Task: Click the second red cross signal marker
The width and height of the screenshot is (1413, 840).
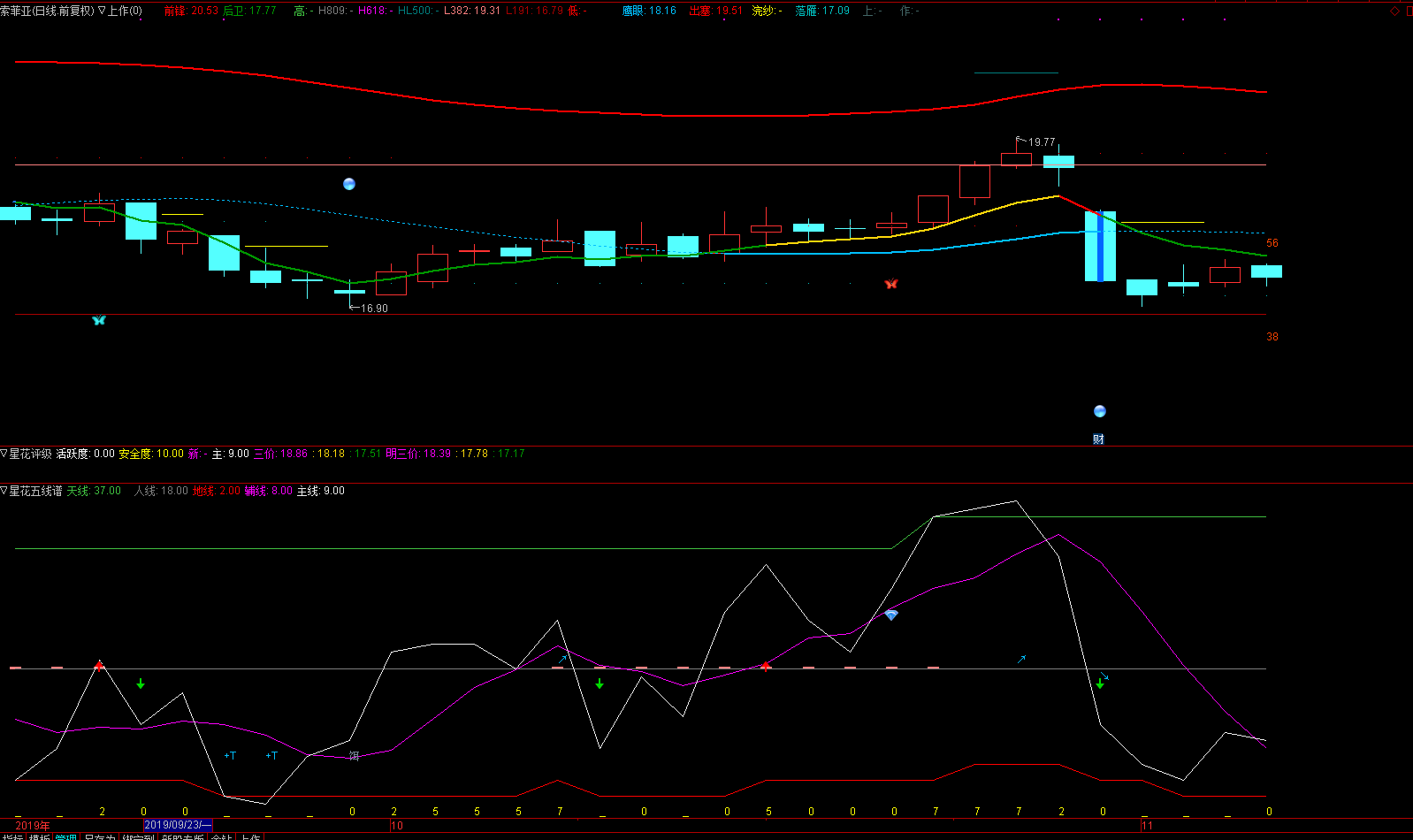Action: pos(766,666)
